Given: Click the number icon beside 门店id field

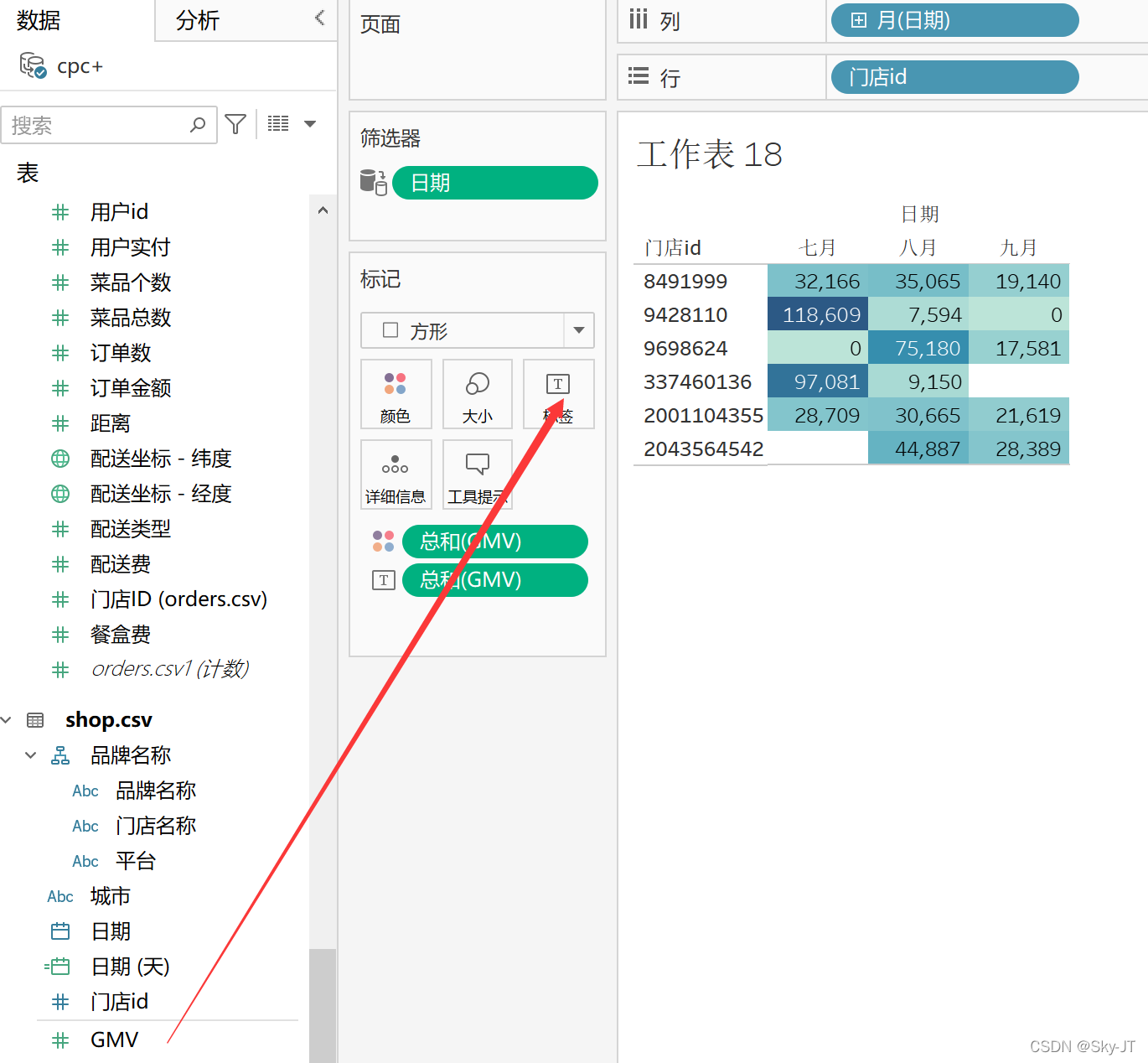Looking at the screenshot, I should (x=60, y=1002).
